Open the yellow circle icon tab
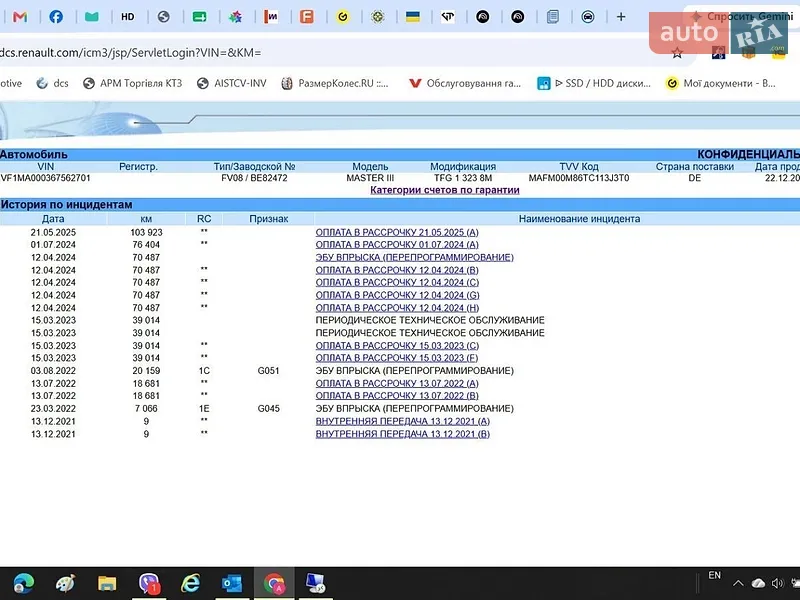Viewport: 800px width, 600px height. [342, 17]
